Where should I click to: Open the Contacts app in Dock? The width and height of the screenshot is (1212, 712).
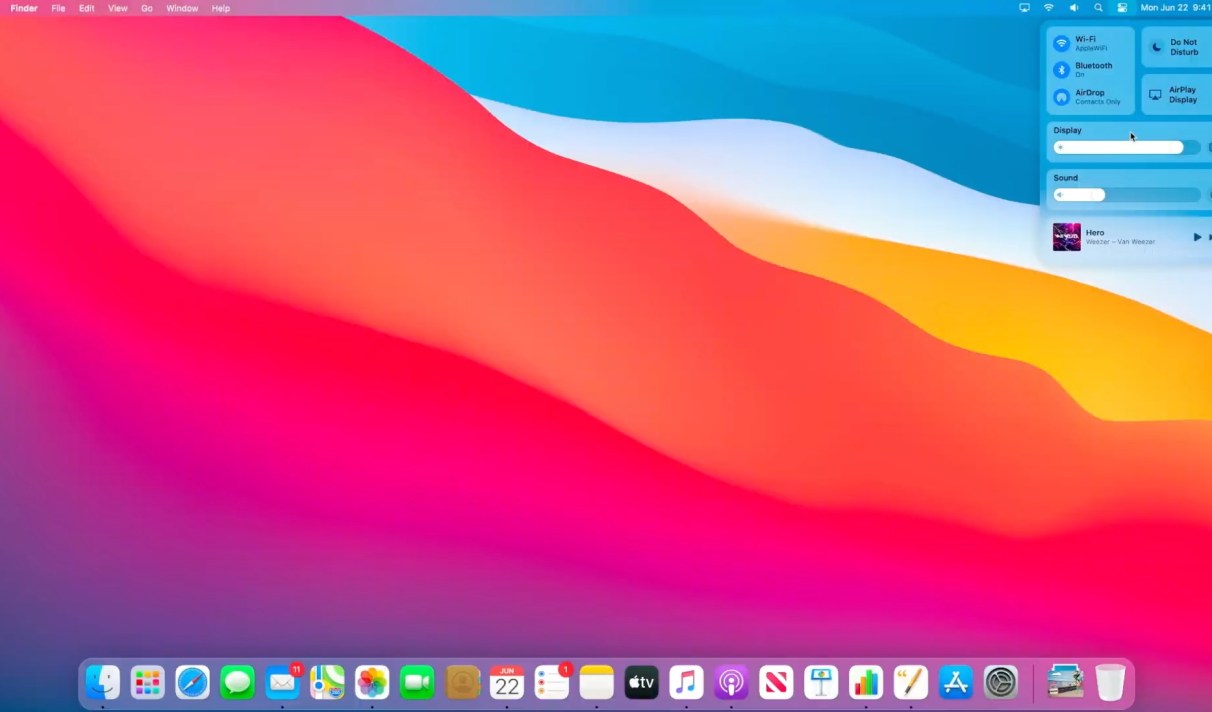tap(463, 683)
